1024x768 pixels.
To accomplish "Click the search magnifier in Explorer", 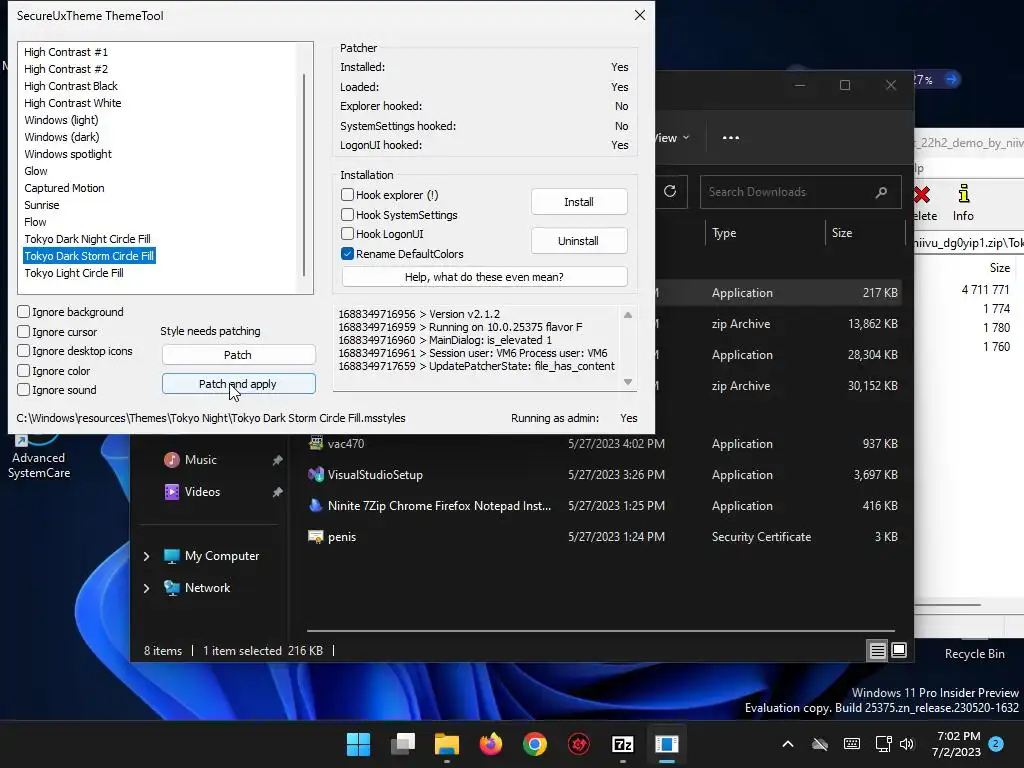I will pos(881,192).
